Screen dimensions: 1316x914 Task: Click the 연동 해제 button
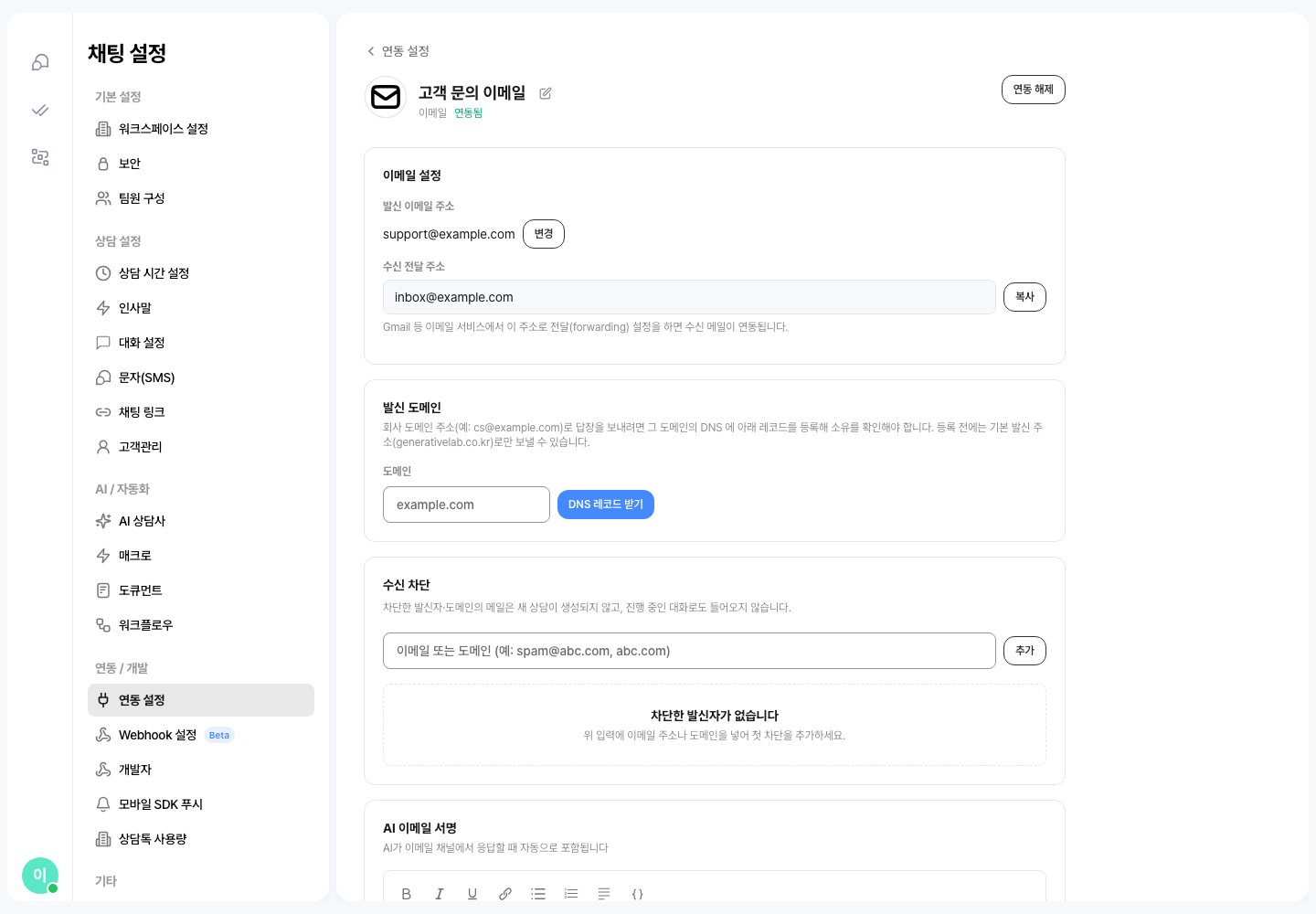coord(1034,90)
